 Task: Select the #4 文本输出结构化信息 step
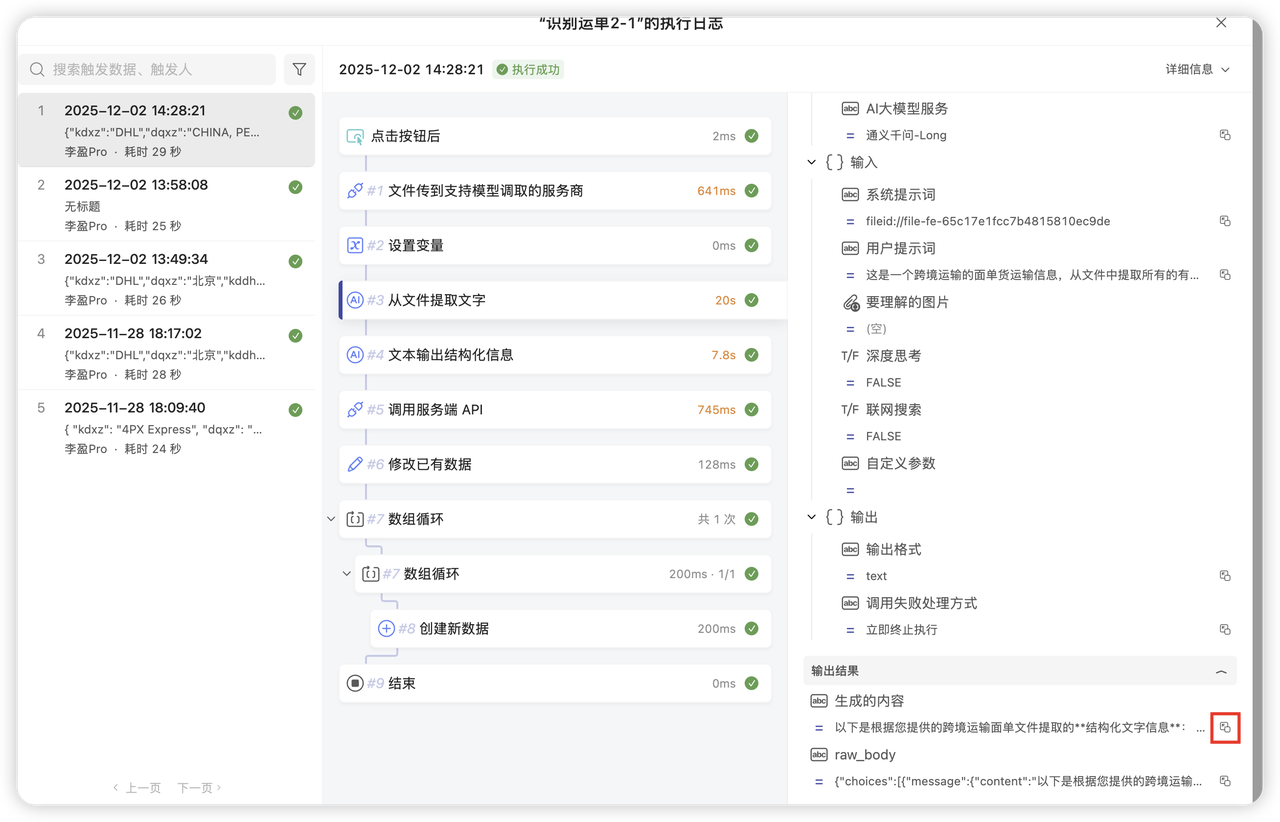[555, 355]
